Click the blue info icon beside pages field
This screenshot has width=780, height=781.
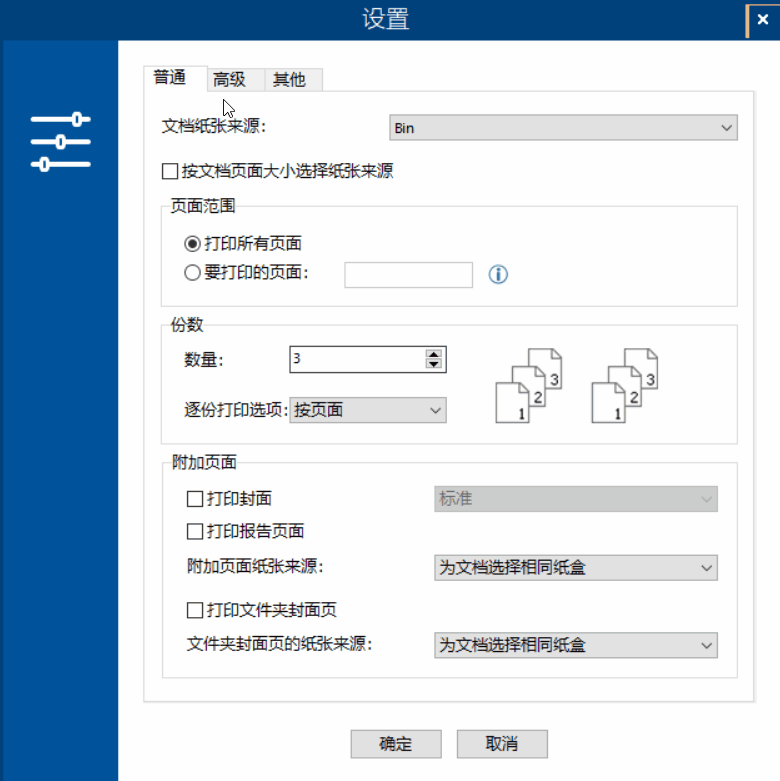[x=498, y=274]
